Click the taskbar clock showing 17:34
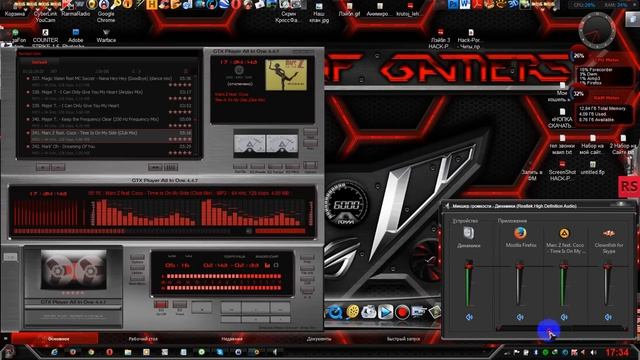 tap(616, 352)
